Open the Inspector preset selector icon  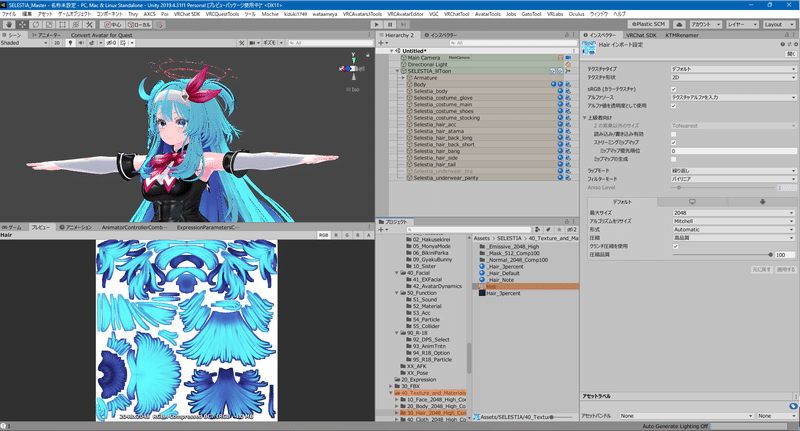pos(789,44)
